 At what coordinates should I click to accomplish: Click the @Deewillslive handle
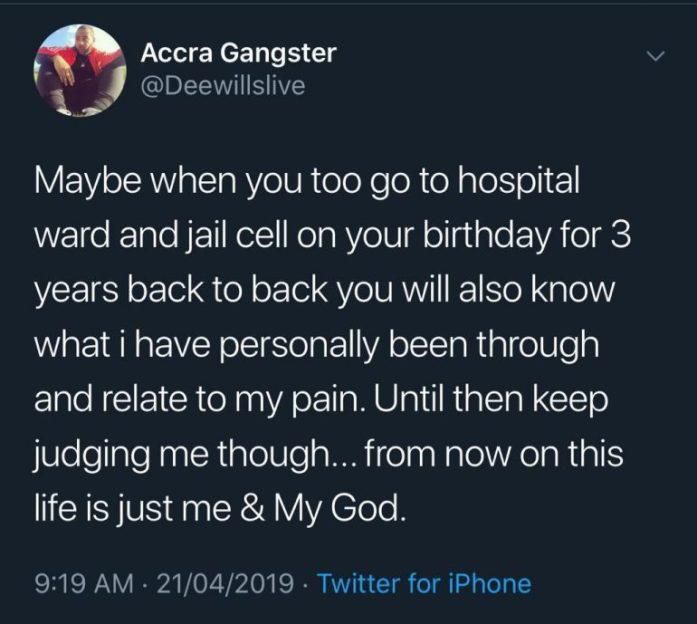point(223,87)
